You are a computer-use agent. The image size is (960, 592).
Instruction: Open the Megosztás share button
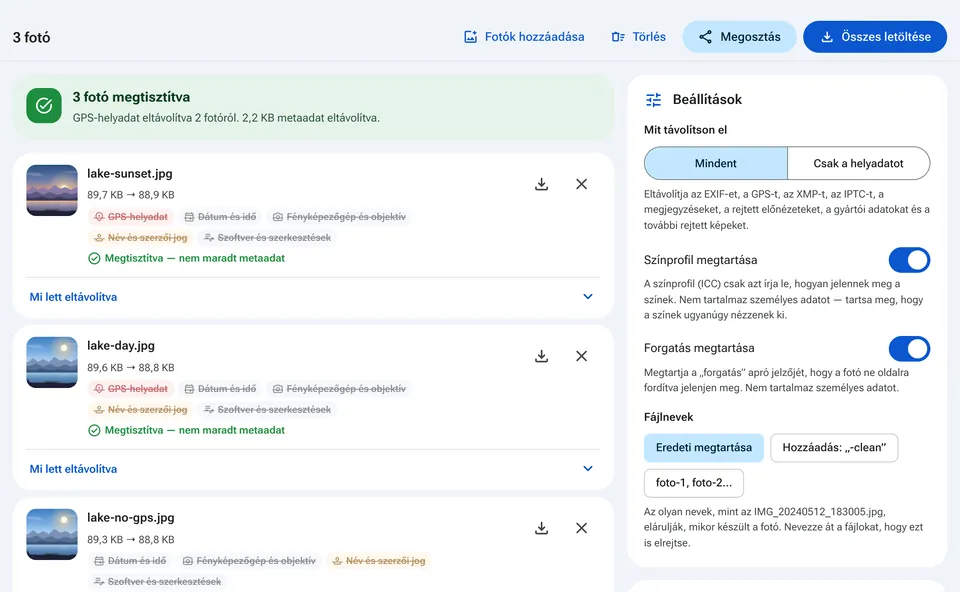click(x=739, y=37)
